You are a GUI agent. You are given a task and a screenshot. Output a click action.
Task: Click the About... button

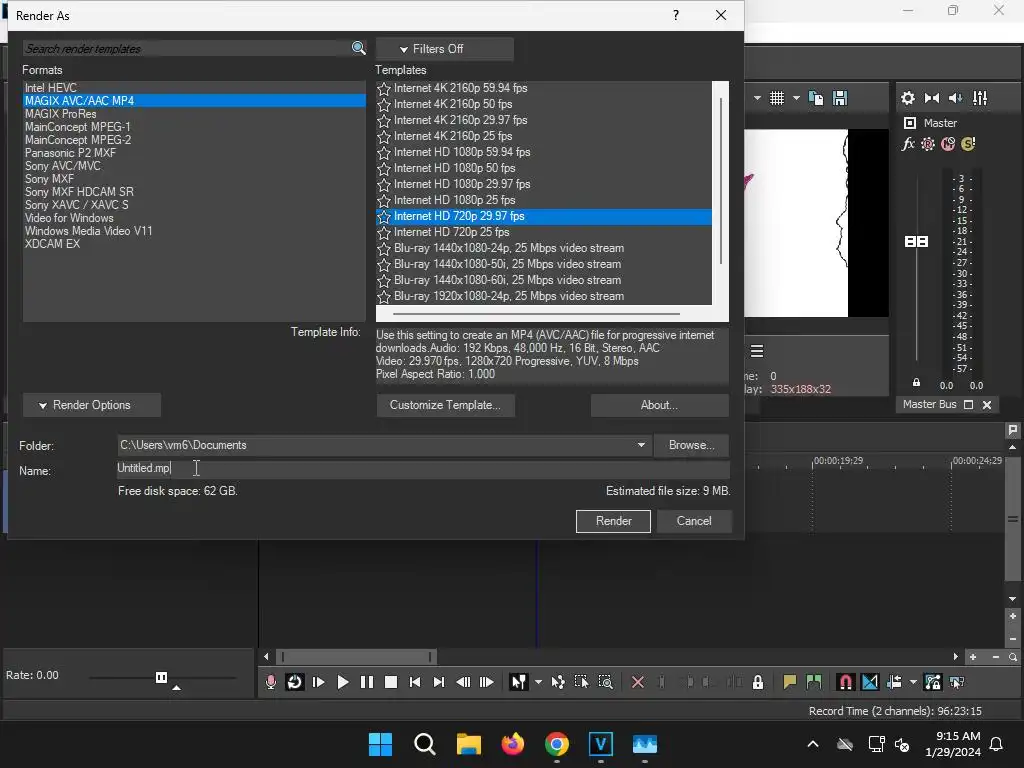point(659,405)
